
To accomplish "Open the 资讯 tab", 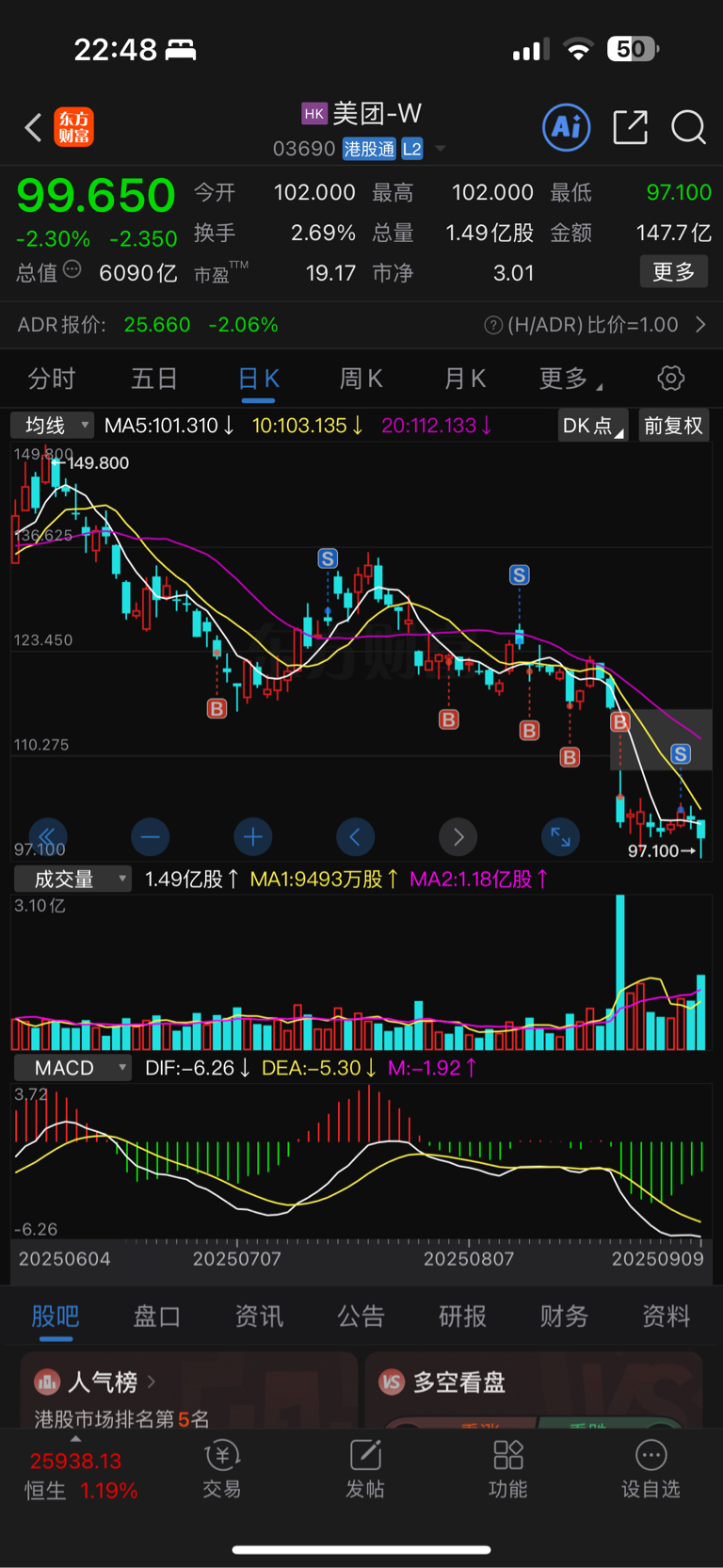I will 259,1316.
